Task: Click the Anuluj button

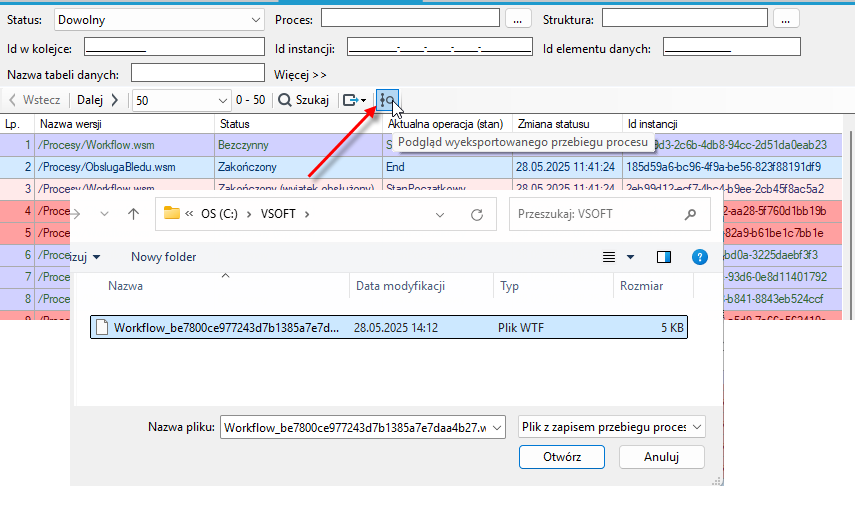Action: coord(661,457)
